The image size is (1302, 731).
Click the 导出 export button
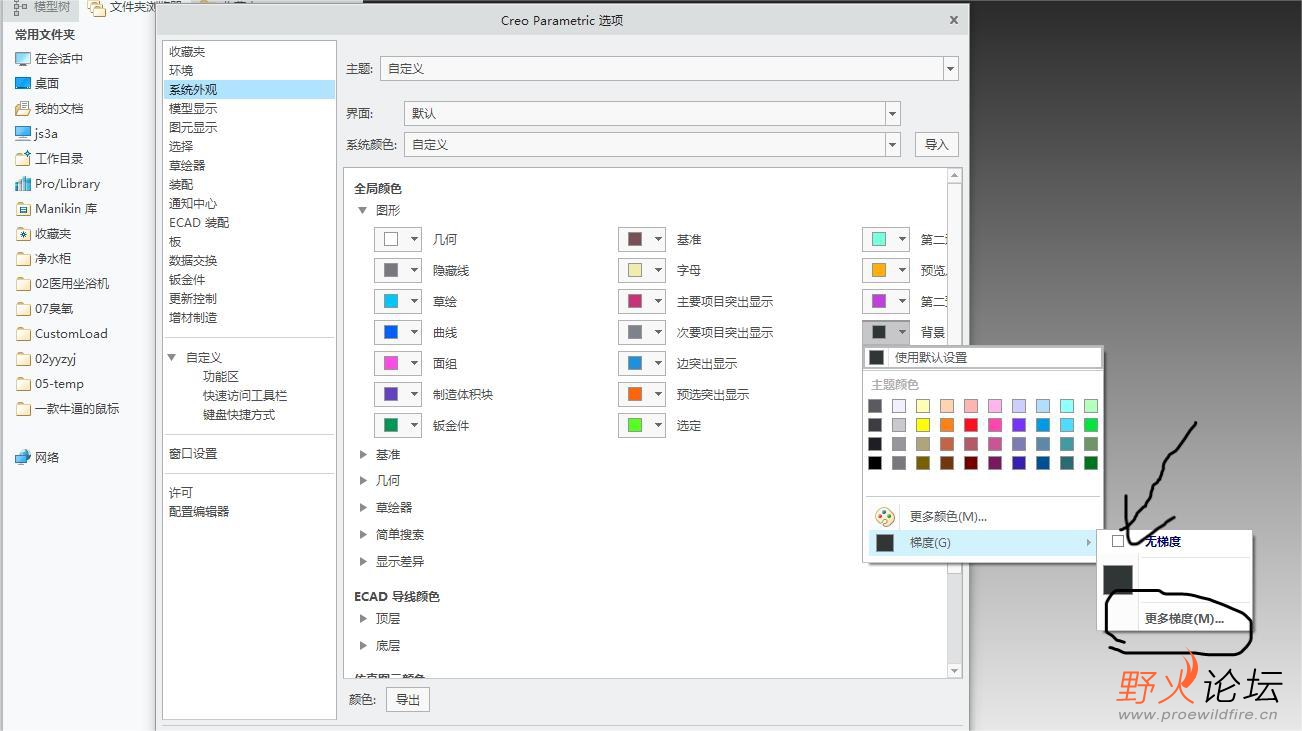[x=408, y=700]
